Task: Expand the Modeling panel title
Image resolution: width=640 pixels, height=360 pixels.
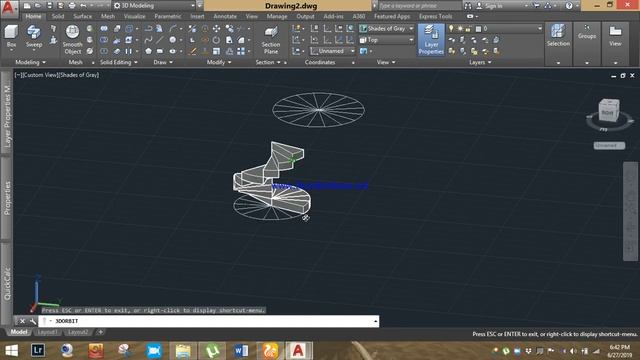Action: pos(30,62)
